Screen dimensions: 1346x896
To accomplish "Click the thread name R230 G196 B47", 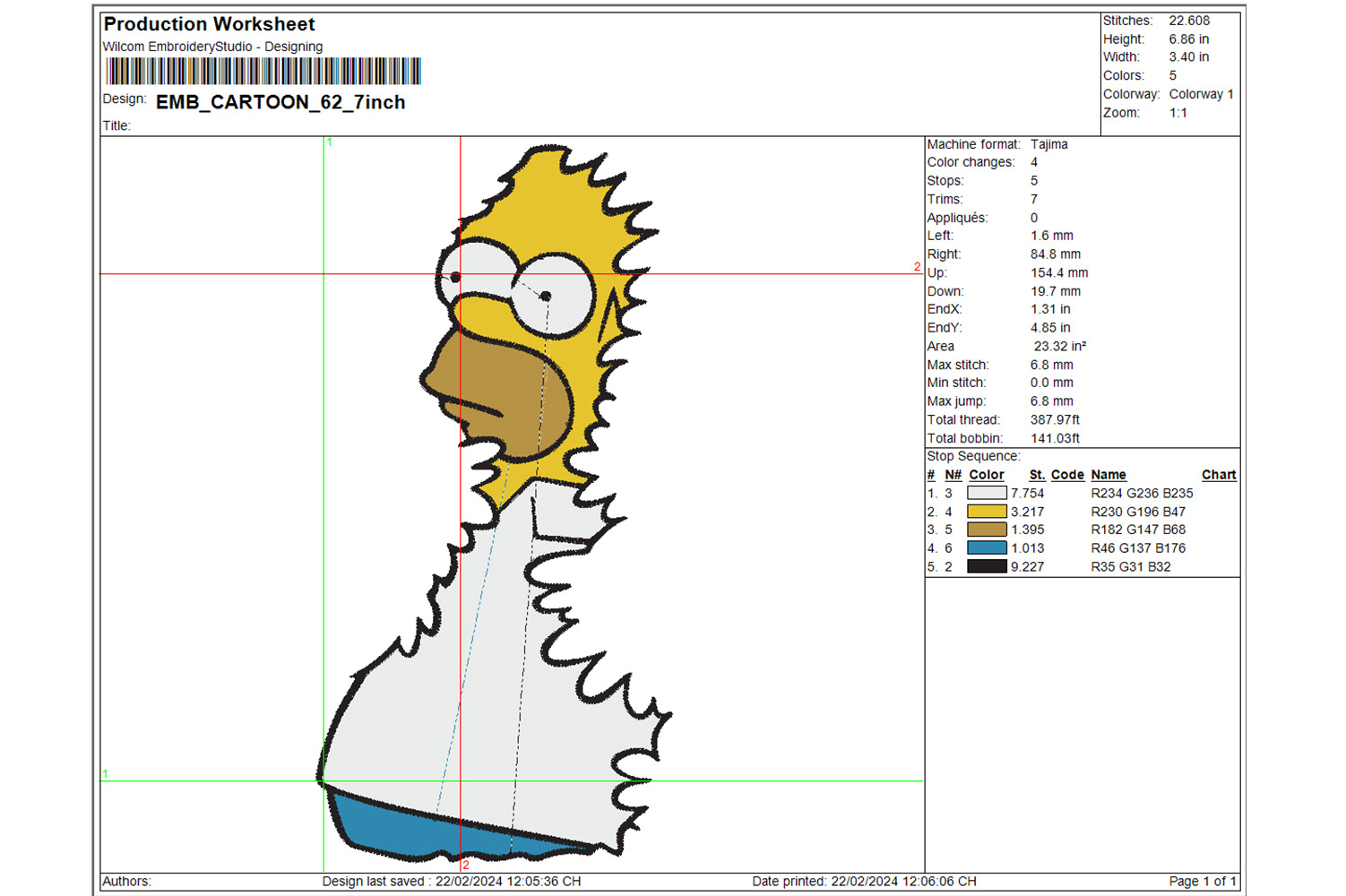I will click(1138, 512).
